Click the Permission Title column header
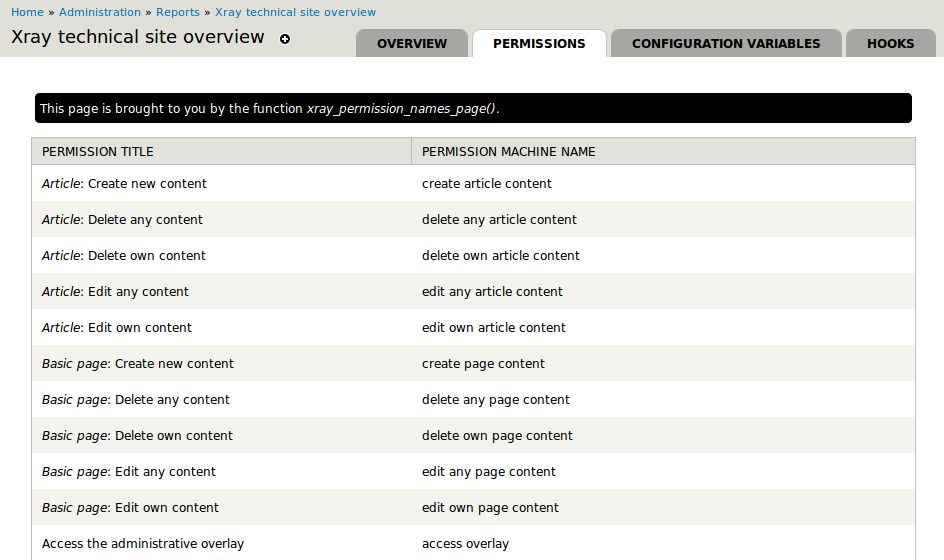The width and height of the screenshot is (944, 560). tap(222, 152)
